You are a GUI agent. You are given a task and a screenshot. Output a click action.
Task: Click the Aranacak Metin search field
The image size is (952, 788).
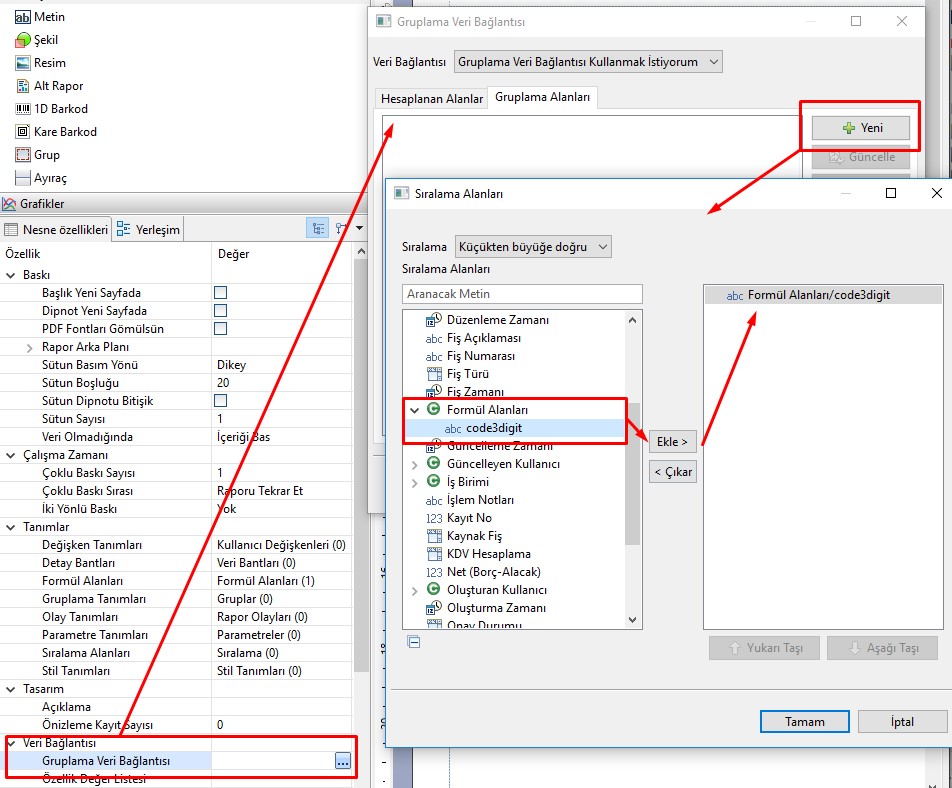click(x=522, y=294)
